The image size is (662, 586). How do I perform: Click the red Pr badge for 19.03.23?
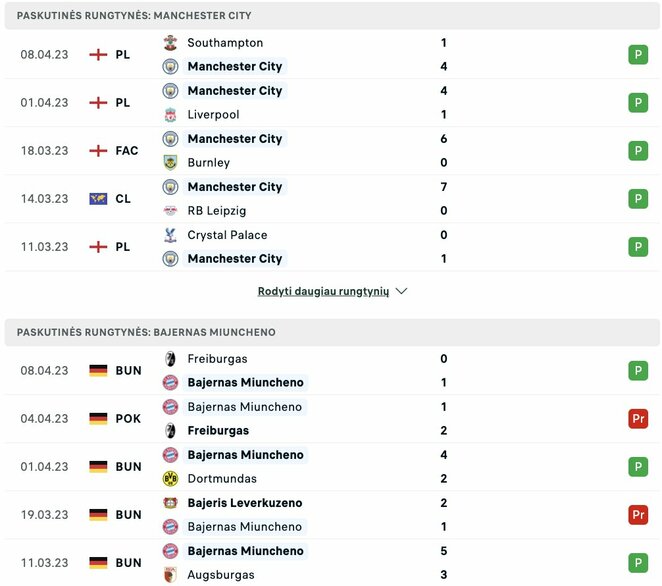tap(638, 515)
